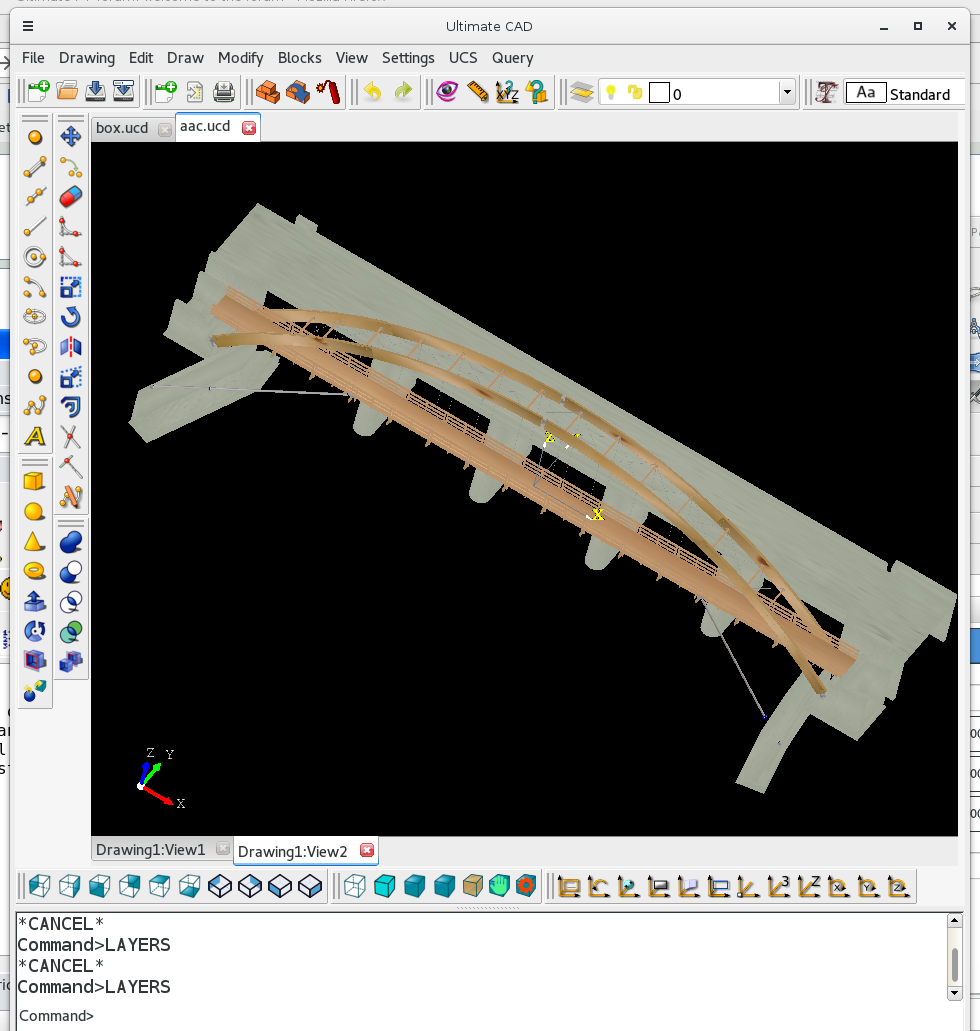Select the Move tool with four arrows
The width and height of the screenshot is (980, 1031).
pyautogui.click(x=71, y=137)
